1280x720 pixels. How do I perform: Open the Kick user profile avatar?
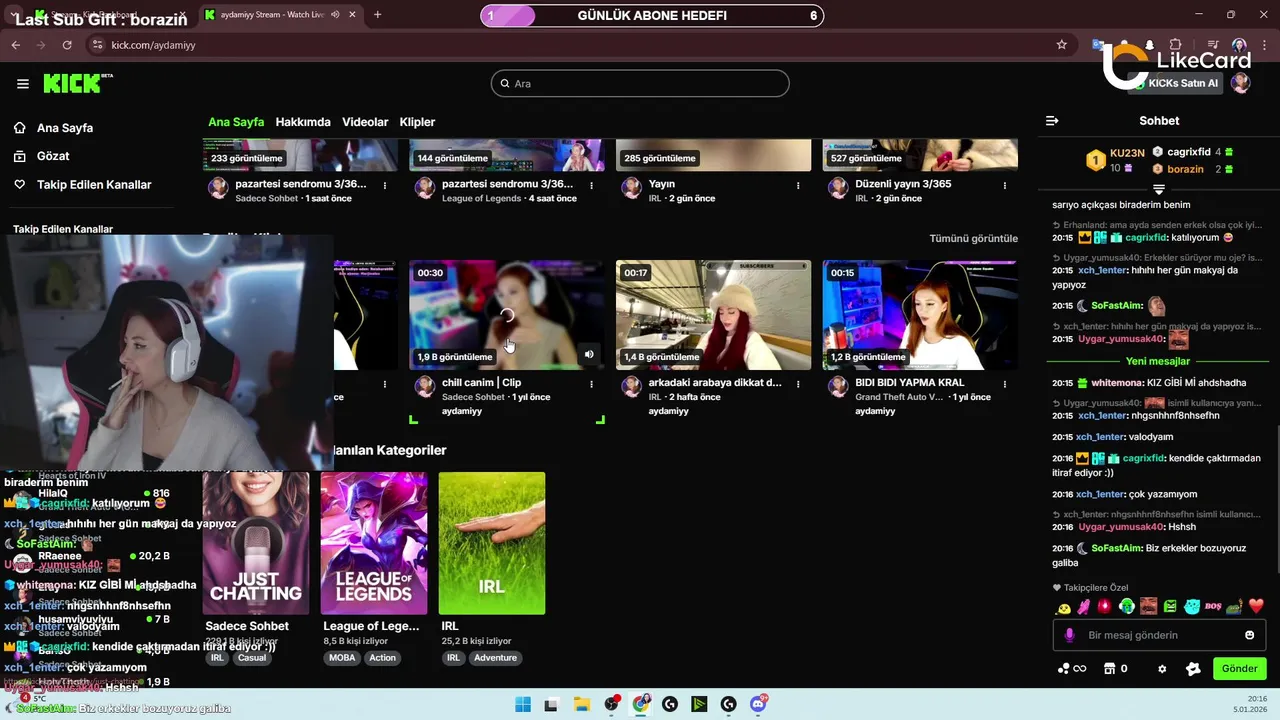(x=1241, y=83)
